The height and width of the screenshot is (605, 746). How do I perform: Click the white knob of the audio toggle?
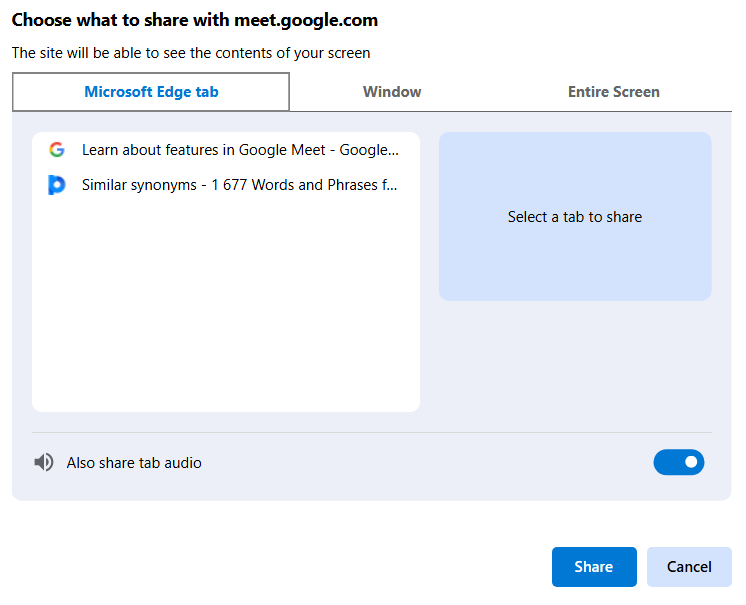(690, 462)
